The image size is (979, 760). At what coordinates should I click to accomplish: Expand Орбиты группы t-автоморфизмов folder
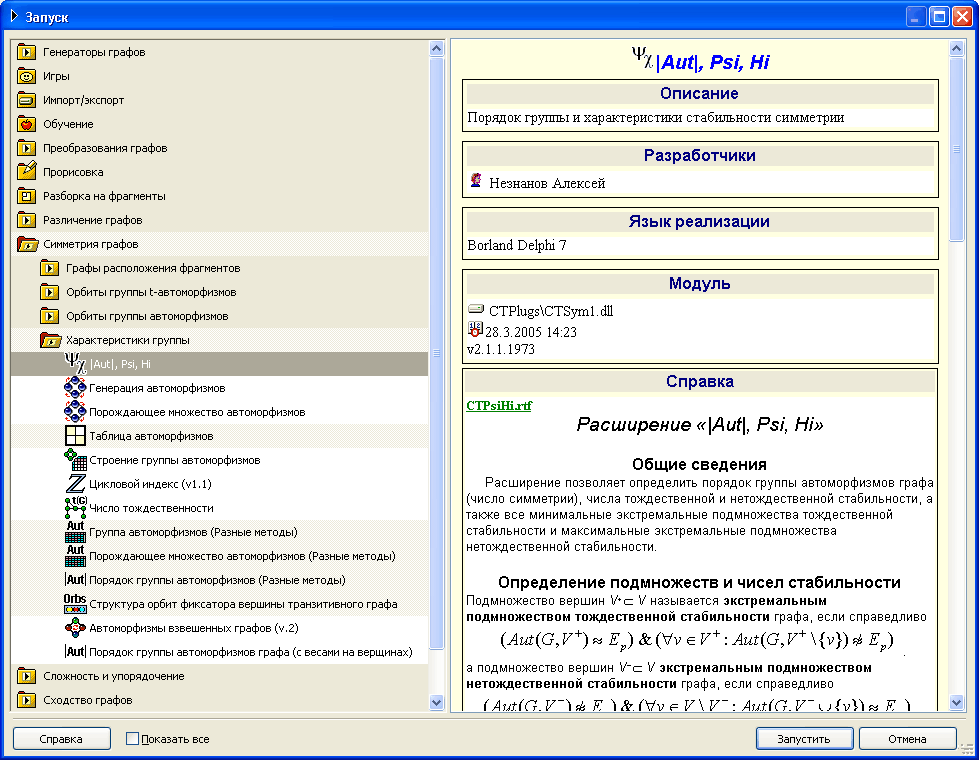click(49, 292)
